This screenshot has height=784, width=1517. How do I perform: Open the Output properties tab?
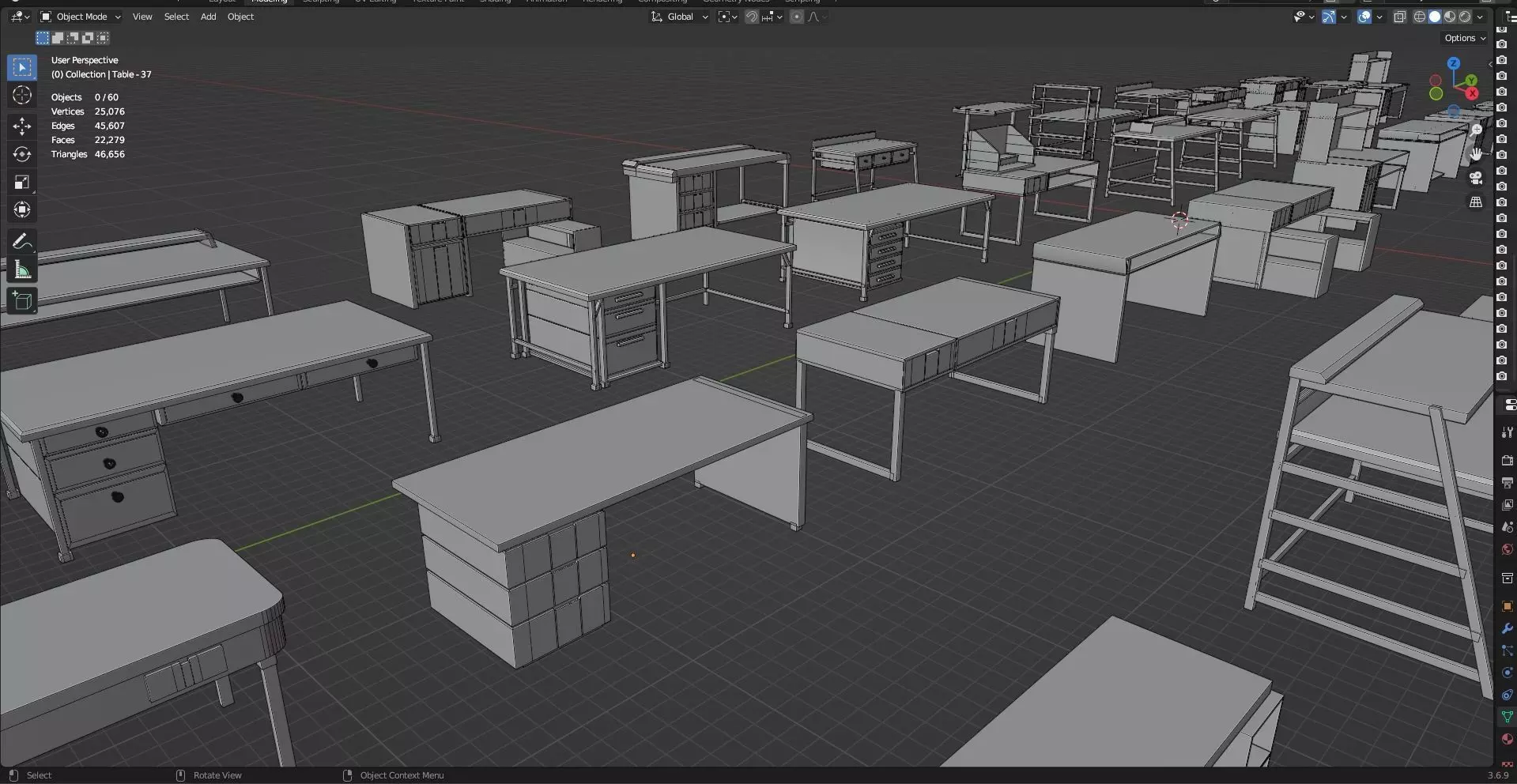[x=1508, y=482]
